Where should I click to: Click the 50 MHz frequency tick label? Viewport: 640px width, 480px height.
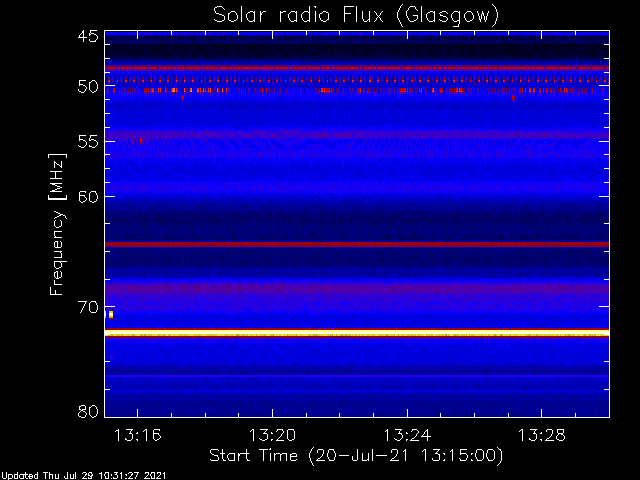pyautogui.click(x=87, y=87)
